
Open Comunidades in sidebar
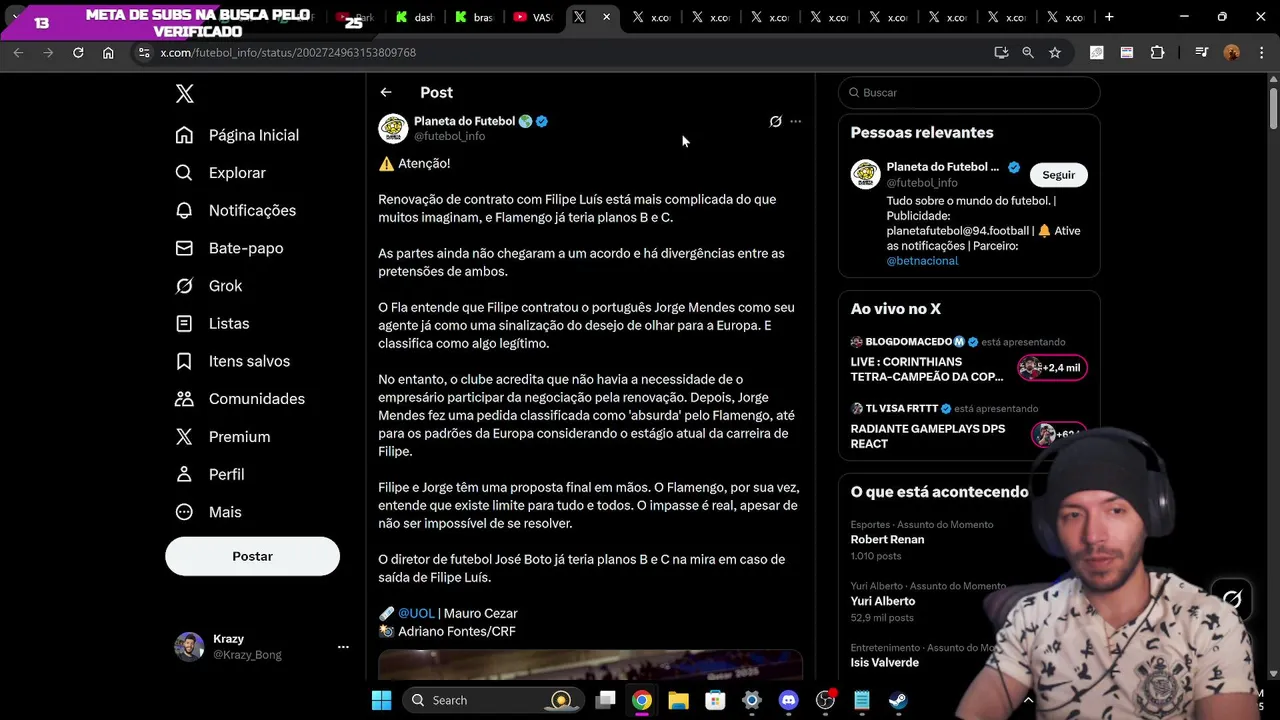[x=238, y=399]
